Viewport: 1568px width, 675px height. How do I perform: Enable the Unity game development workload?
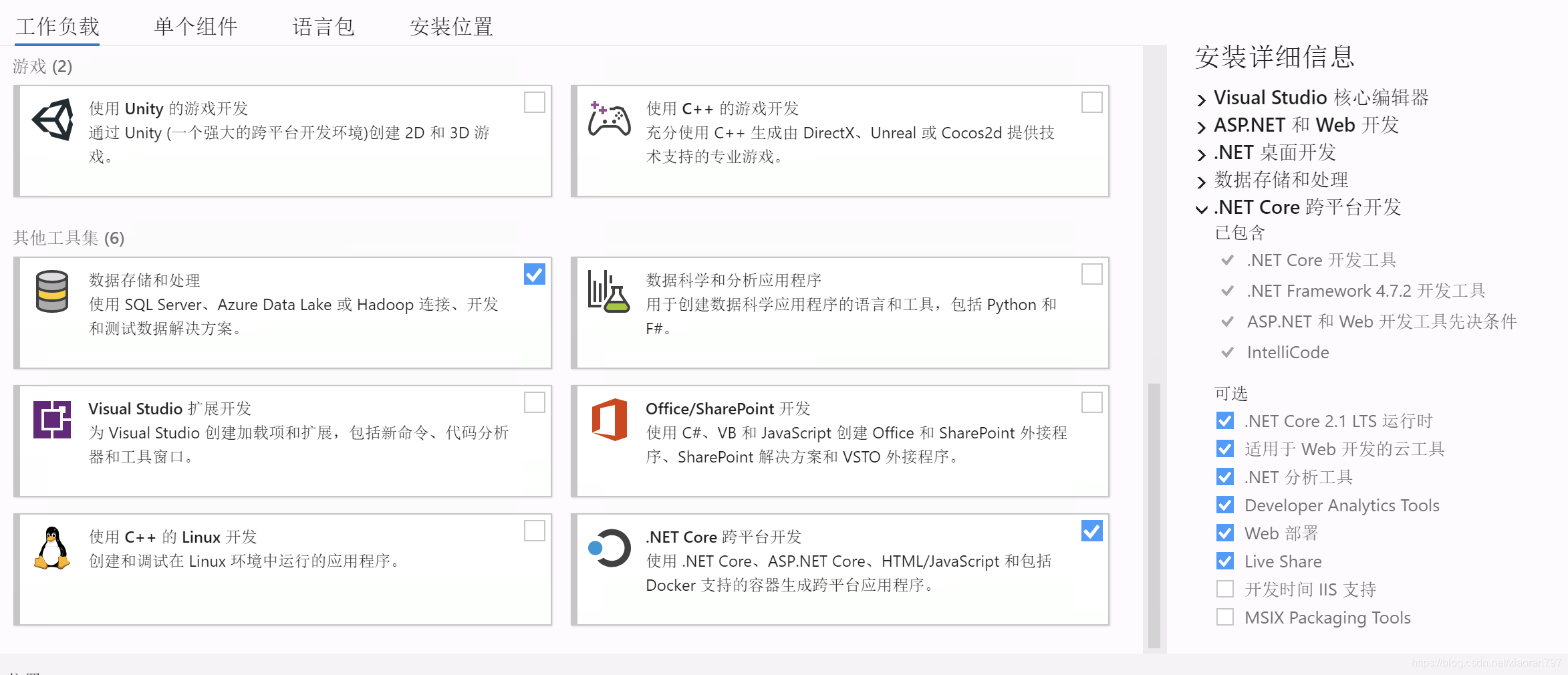(535, 102)
